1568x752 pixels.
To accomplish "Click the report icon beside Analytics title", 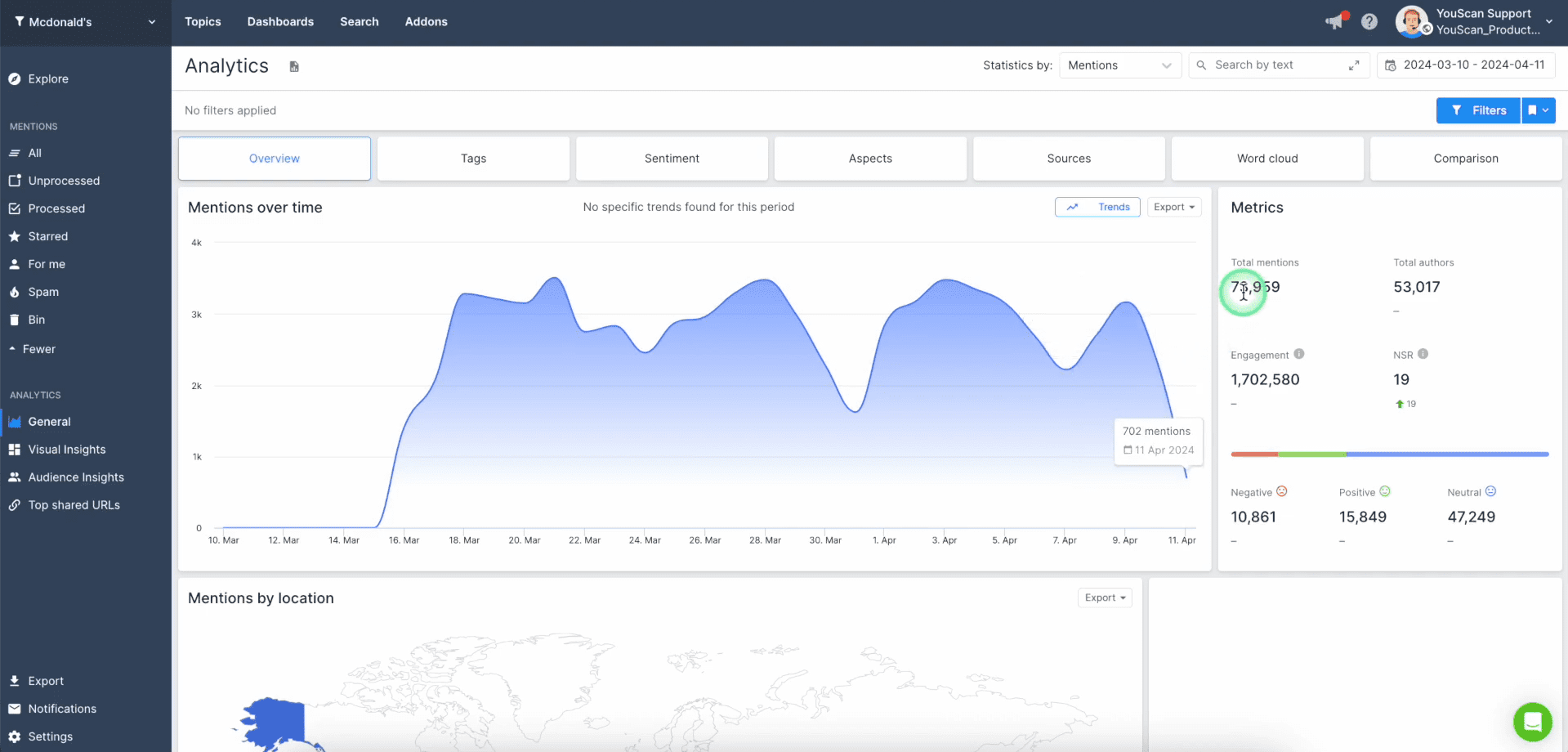I will [294, 66].
